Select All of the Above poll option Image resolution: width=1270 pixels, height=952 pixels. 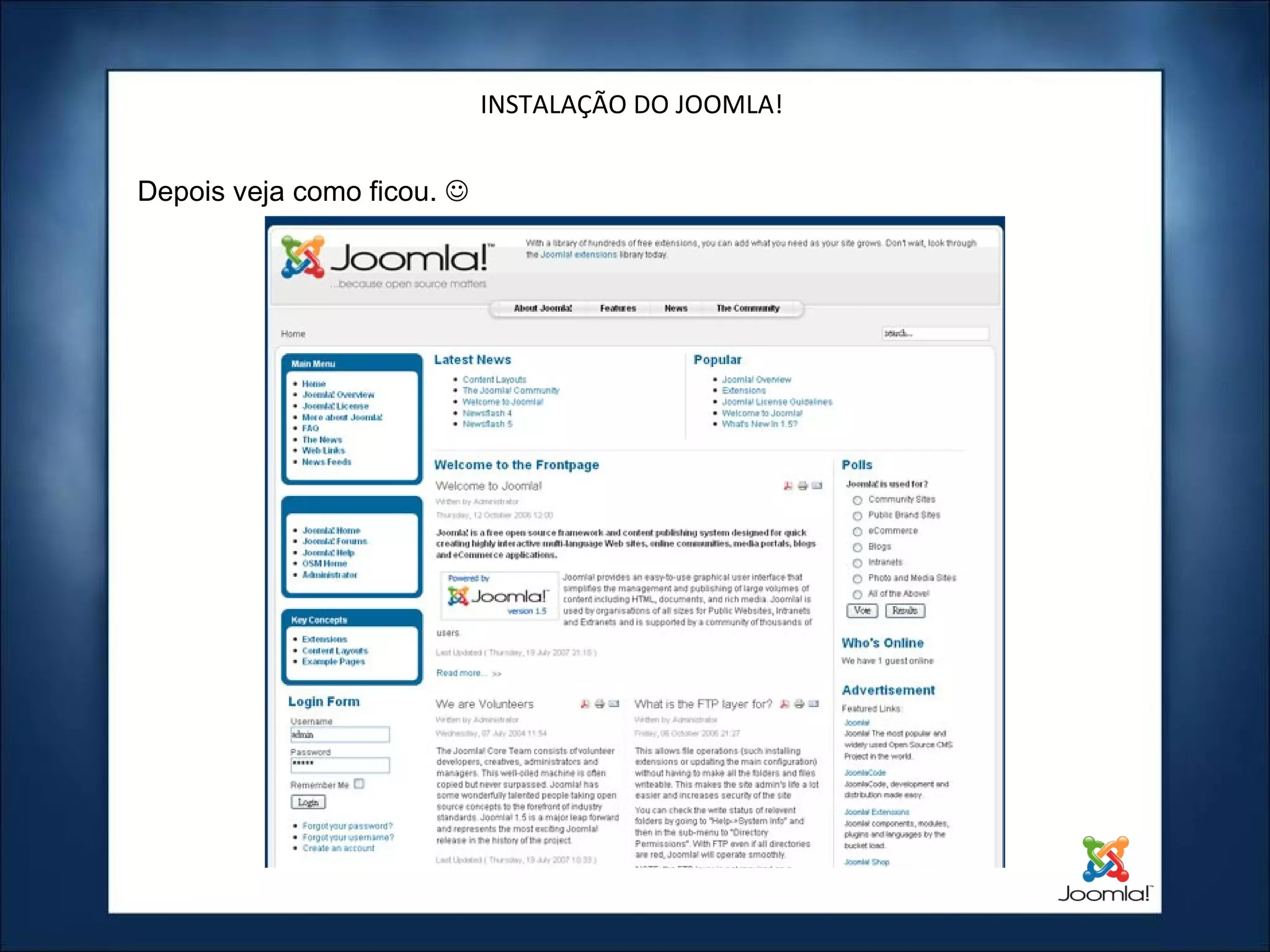pyautogui.click(x=857, y=594)
